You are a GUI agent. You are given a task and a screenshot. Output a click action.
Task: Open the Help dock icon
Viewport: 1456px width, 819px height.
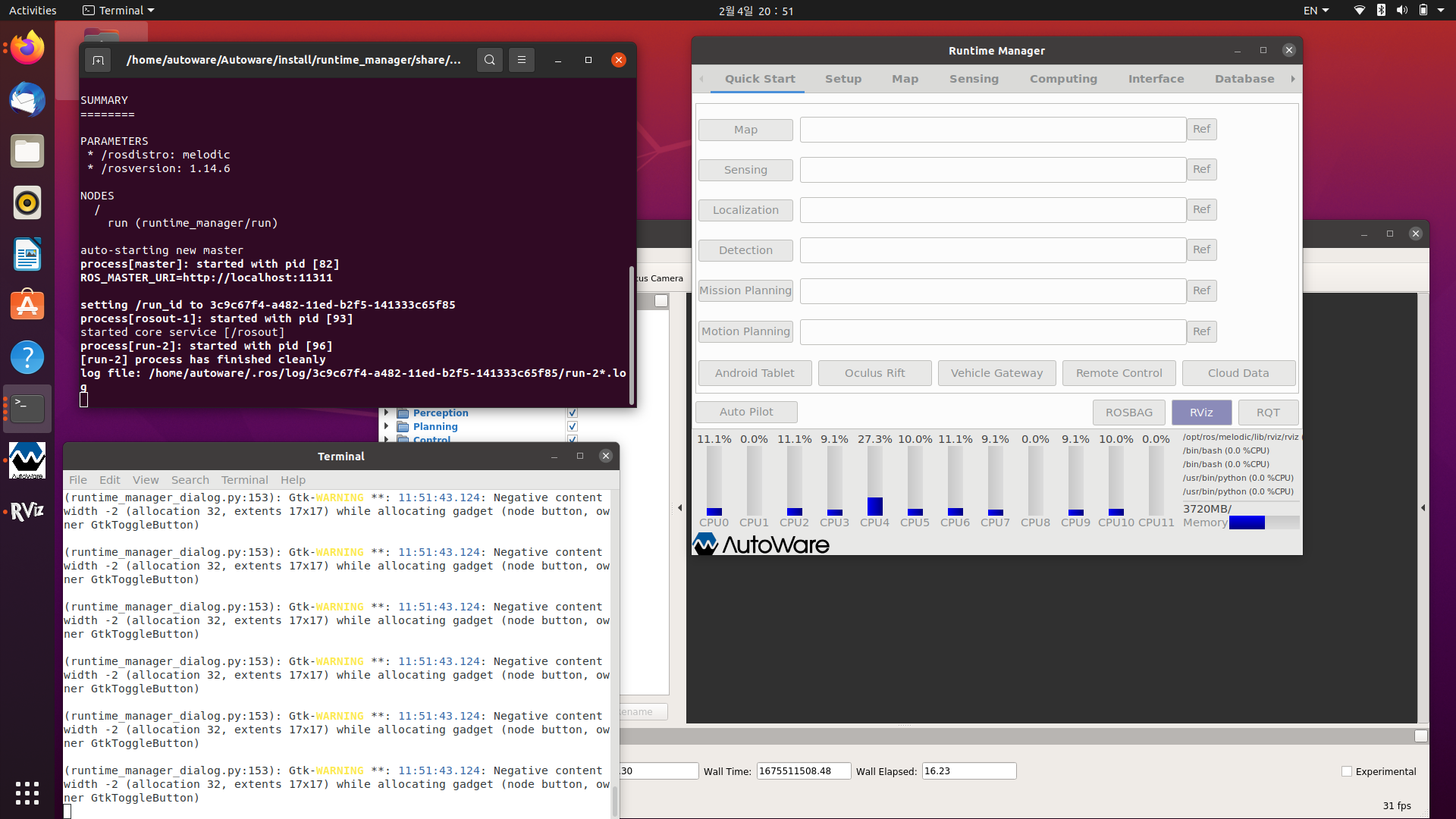click(x=27, y=357)
